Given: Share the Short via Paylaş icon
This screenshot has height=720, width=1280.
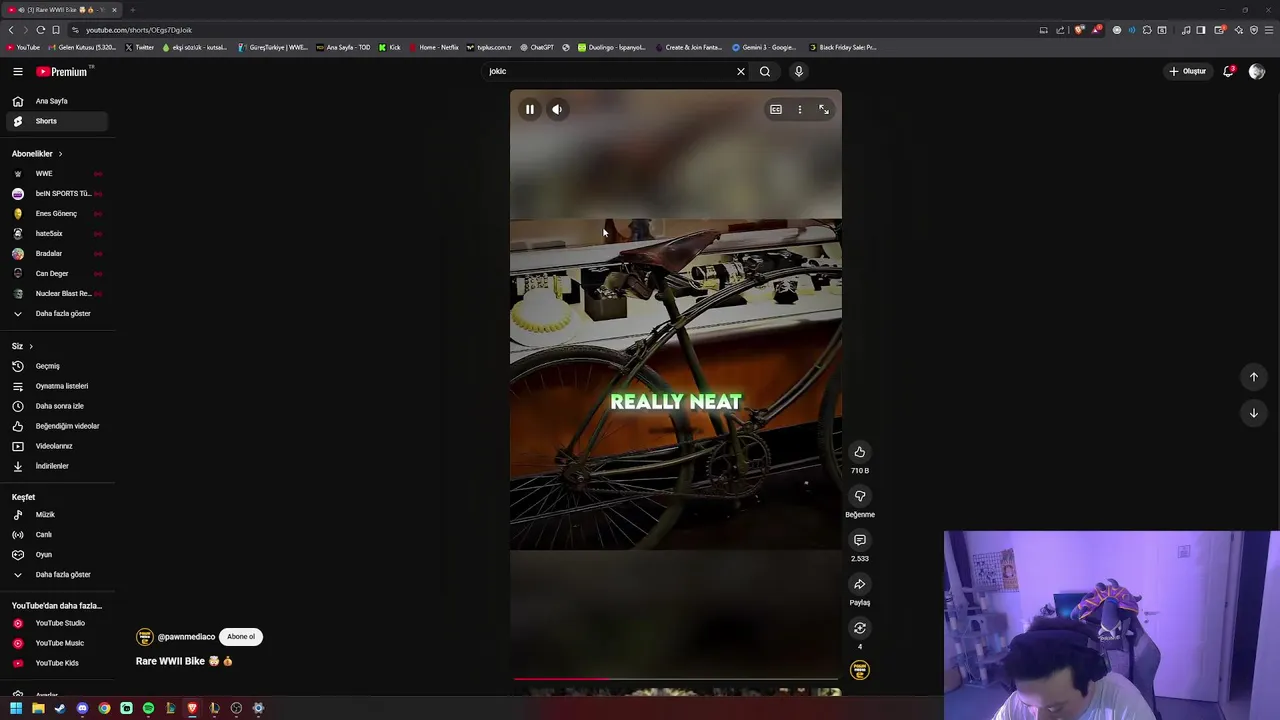Looking at the screenshot, I should pos(859,584).
